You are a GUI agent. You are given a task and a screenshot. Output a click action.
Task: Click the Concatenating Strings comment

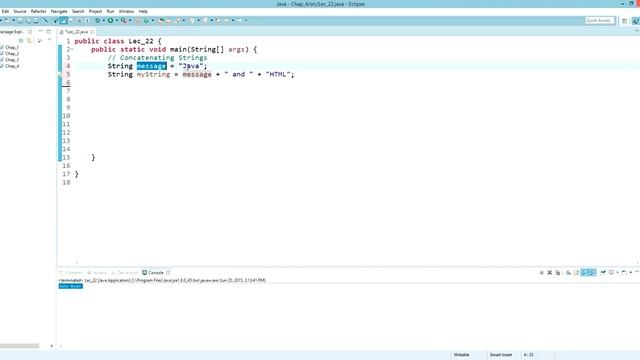coord(158,58)
